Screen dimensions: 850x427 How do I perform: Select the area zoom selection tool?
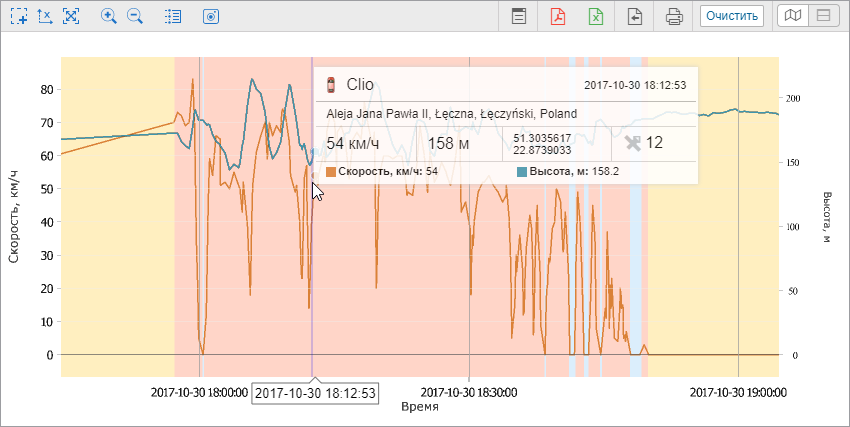[x=18, y=16]
